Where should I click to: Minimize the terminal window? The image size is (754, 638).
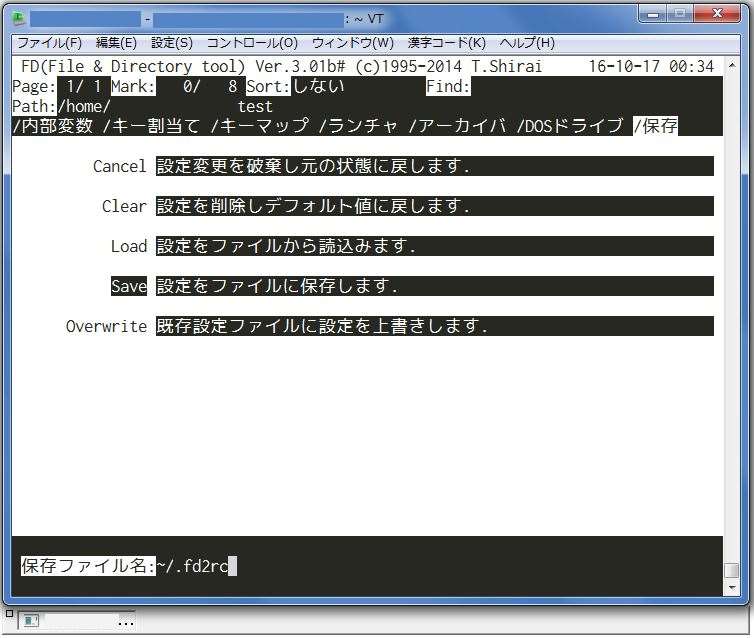(653, 14)
